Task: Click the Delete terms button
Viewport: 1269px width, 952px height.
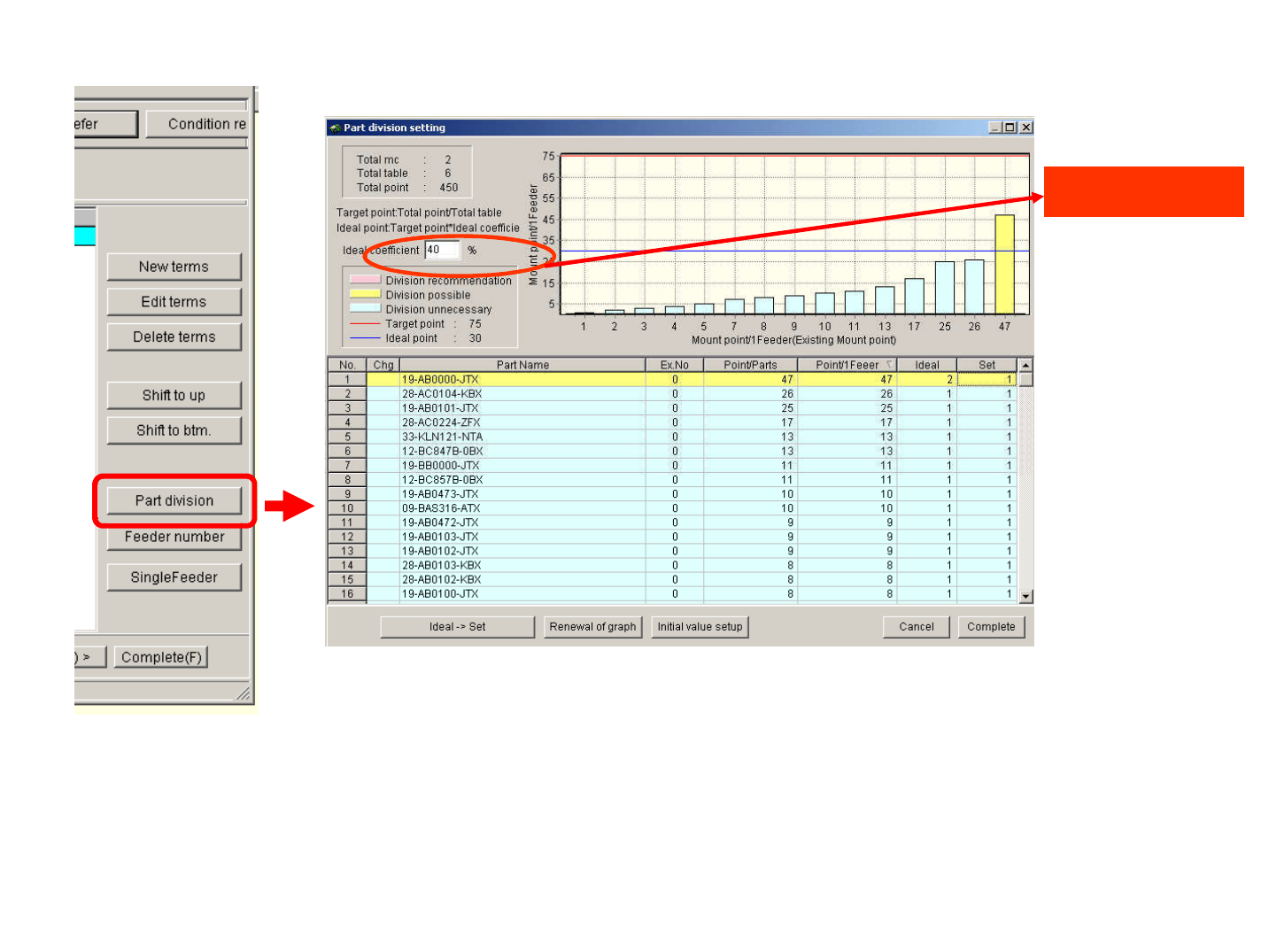Action: coord(174,337)
